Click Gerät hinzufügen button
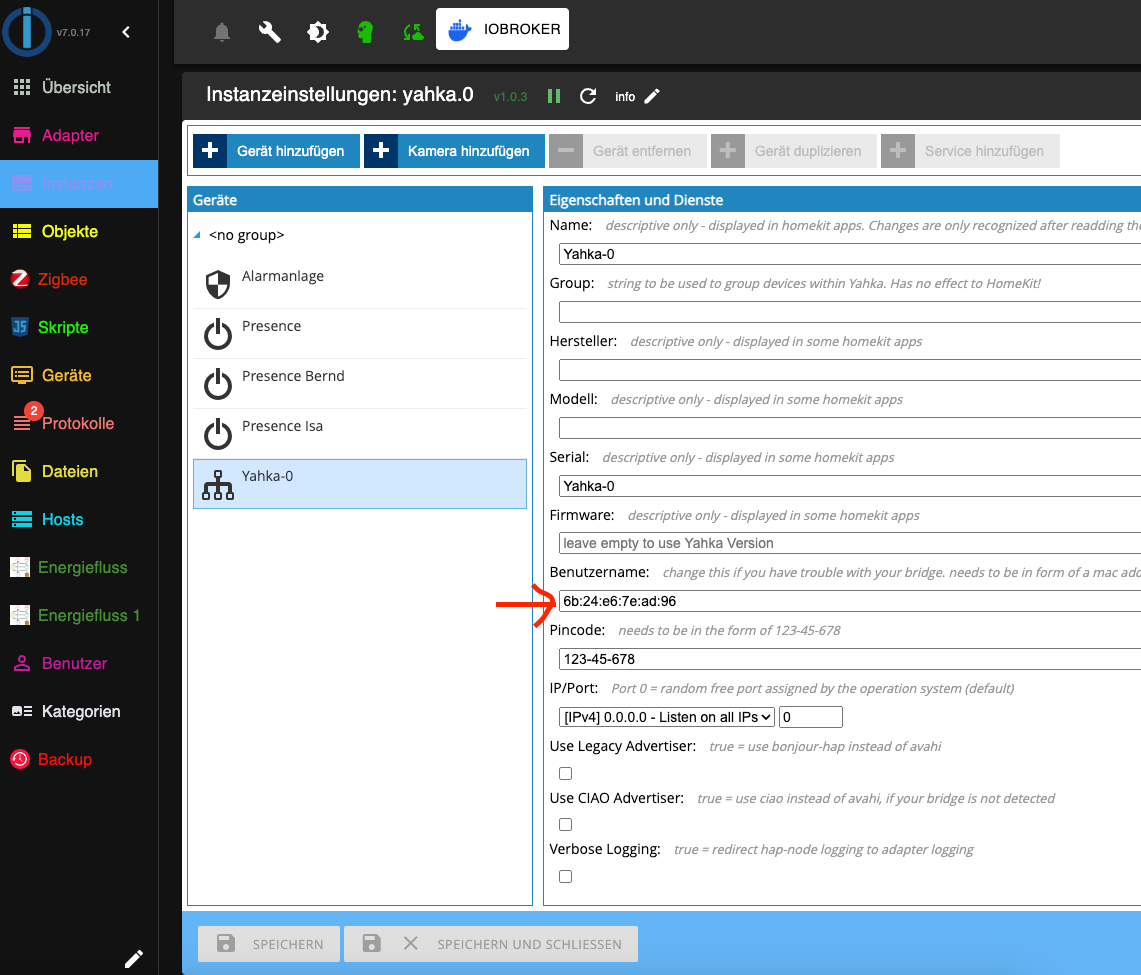This screenshot has height=975, width=1141. [277, 151]
